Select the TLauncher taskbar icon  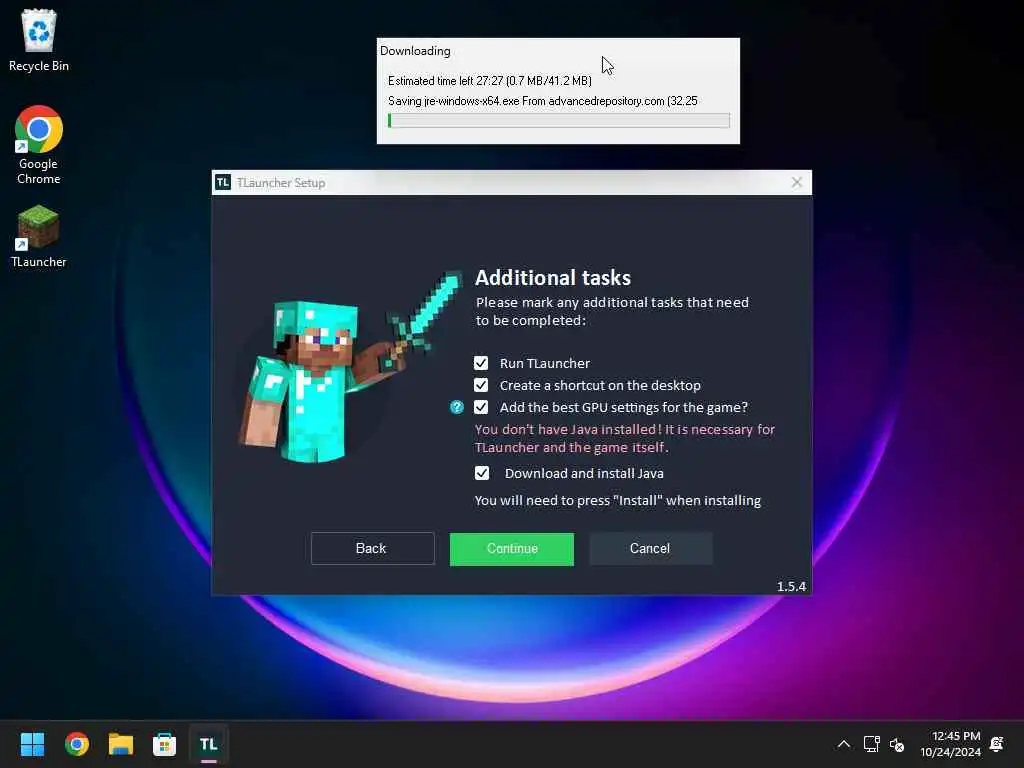[208, 744]
